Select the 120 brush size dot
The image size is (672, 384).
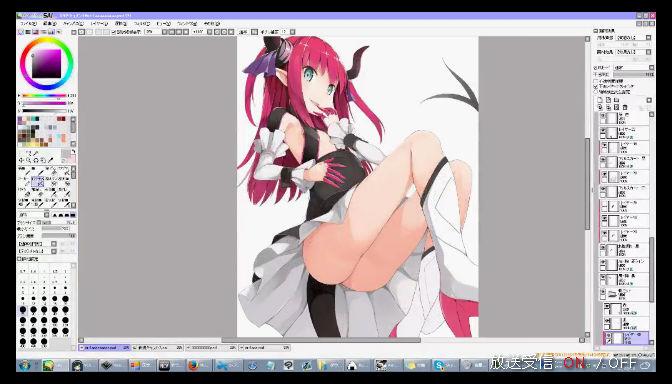click(65, 320)
